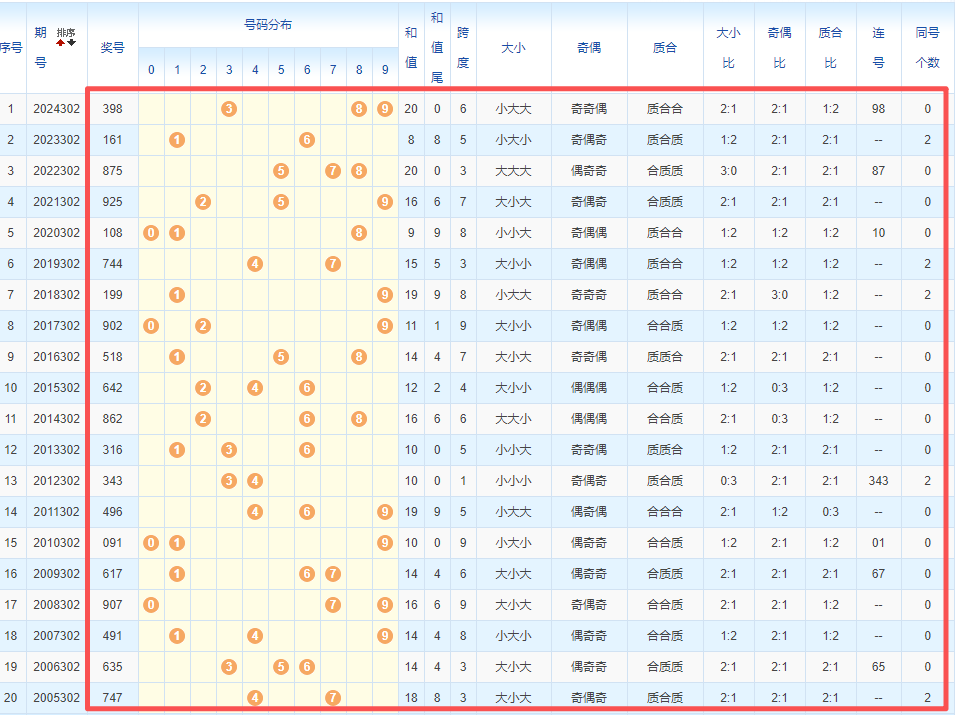Click the 和值尾 column header
Screen dimensions: 955x715
click(x=437, y=48)
